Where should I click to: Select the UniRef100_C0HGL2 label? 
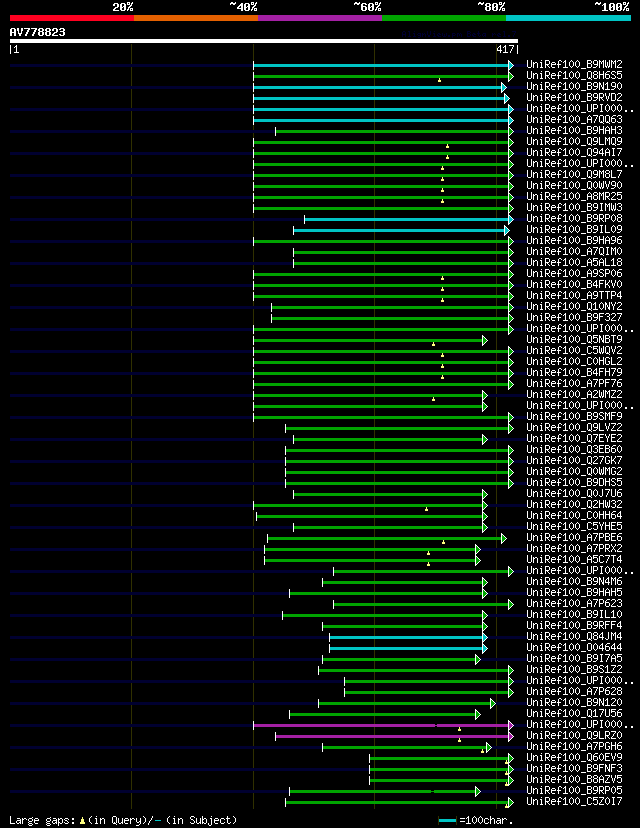pos(575,361)
